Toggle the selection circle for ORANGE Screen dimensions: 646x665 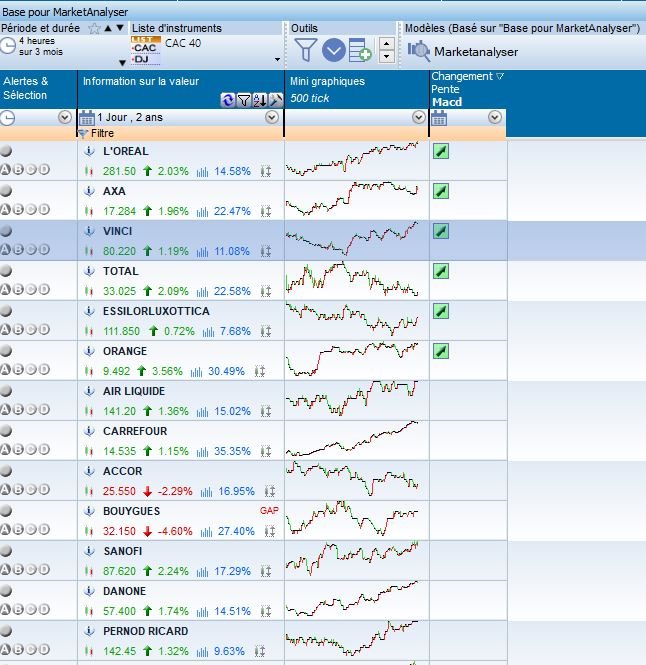(x=6, y=351)
